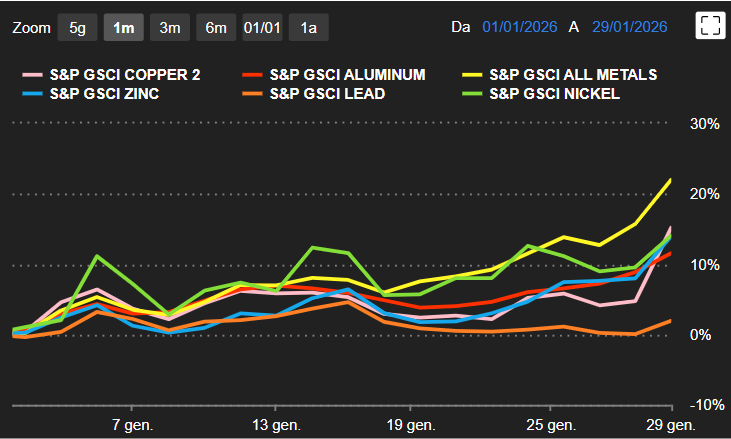Image resolution: width=731 pixels, height=439 pixels.
Task: Select the 5g zoom range
Action: [x=77, y=27]
